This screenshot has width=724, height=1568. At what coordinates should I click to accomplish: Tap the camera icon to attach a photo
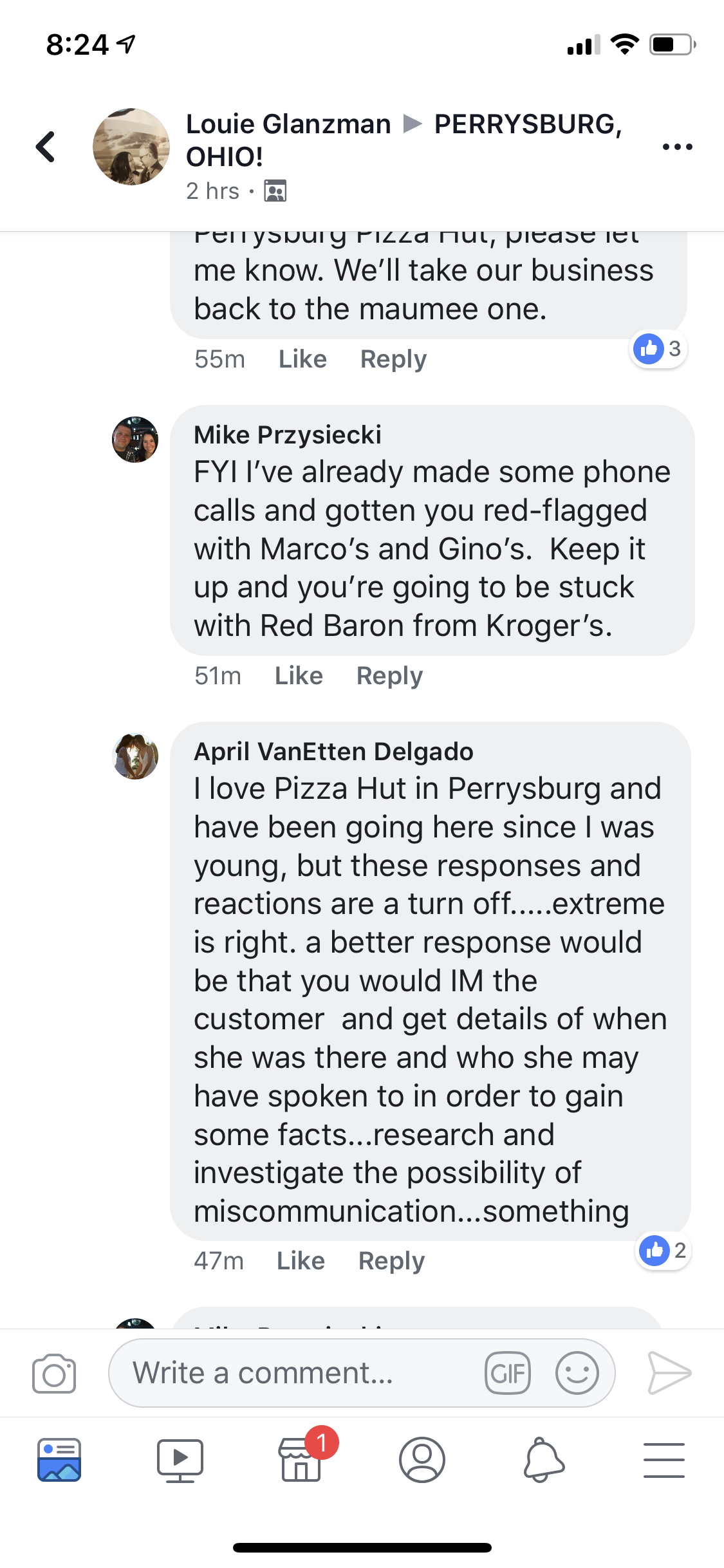[54, 1374]
